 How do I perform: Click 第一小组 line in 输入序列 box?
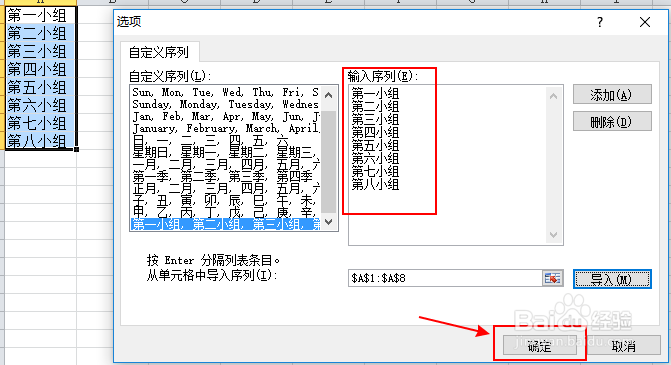[375, 93]
